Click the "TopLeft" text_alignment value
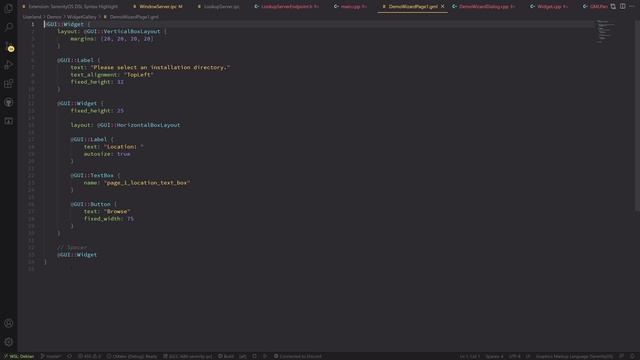This screenshot has height=360, width=640. [139, 75]
